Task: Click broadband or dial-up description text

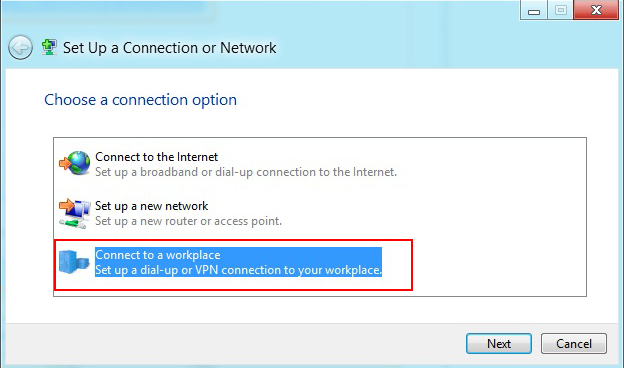Action: pos(246,172)
